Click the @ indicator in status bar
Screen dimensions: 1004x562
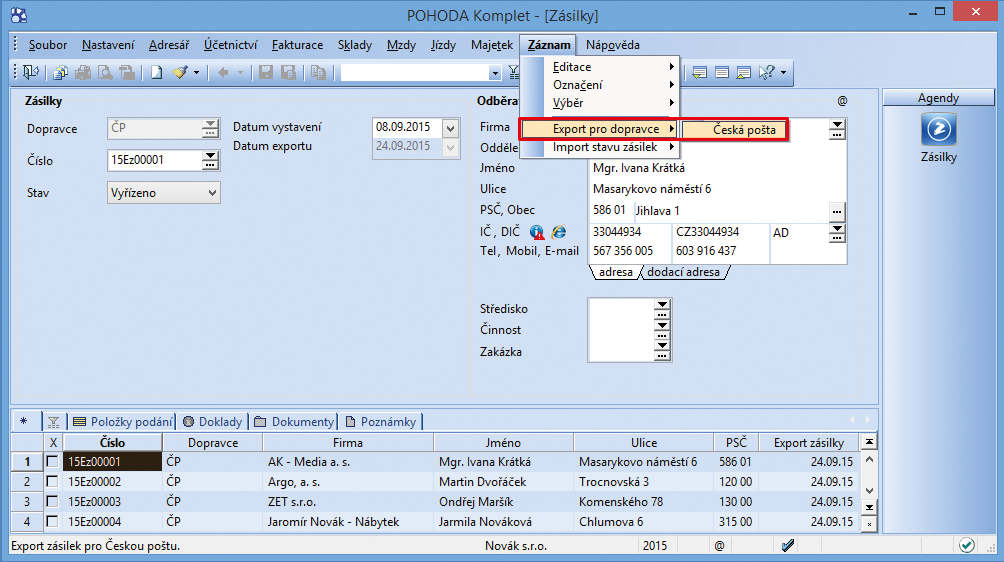(x=720, y=545)
